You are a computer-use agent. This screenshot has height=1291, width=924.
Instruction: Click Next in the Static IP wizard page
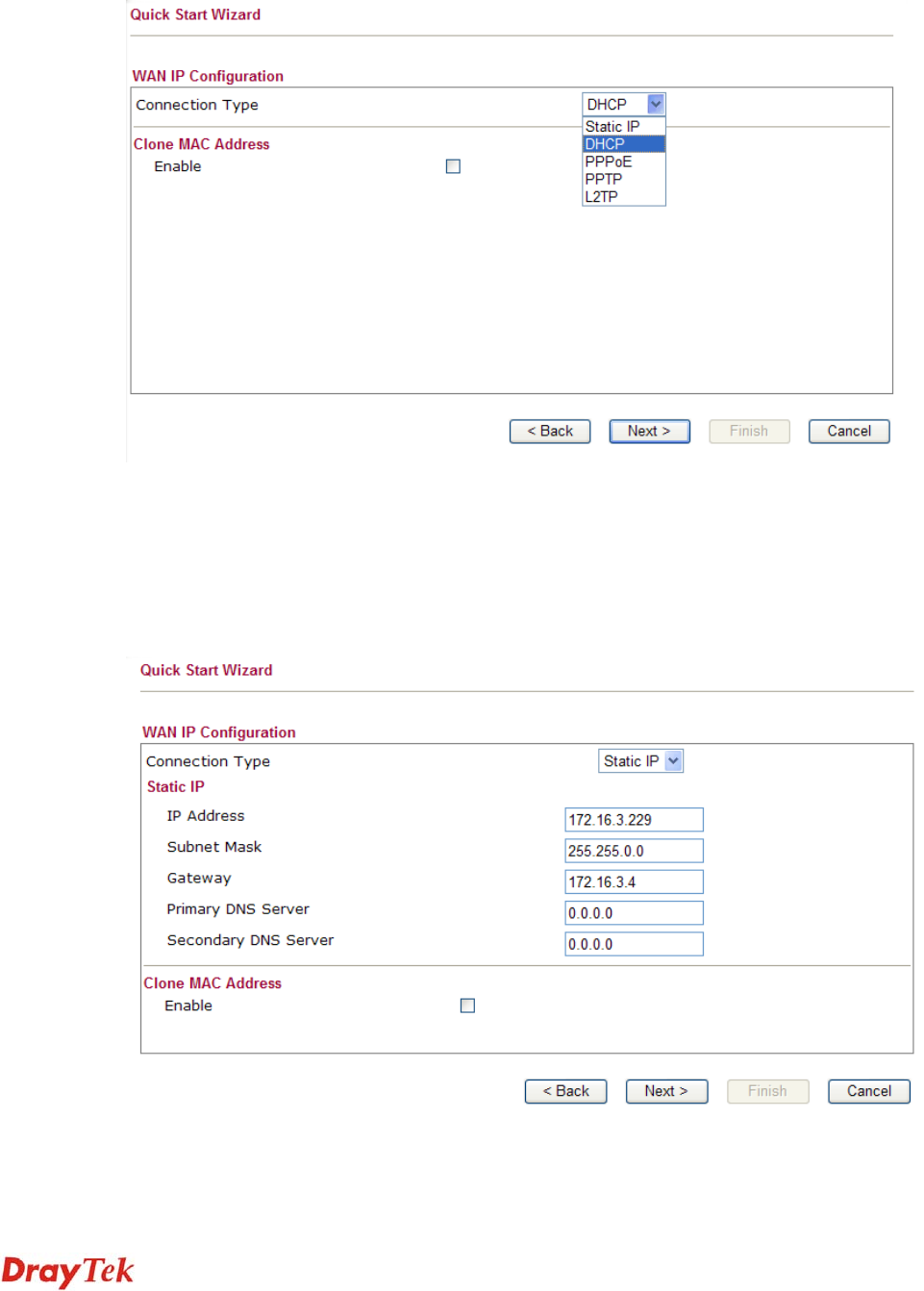pyautogui.click(x=666, y=1091)
